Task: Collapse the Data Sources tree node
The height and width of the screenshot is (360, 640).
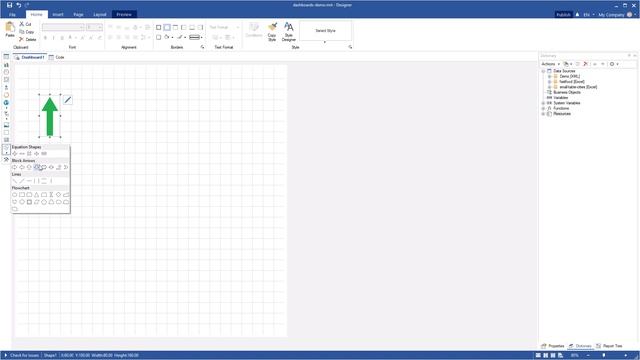Action: pos(543,71)
